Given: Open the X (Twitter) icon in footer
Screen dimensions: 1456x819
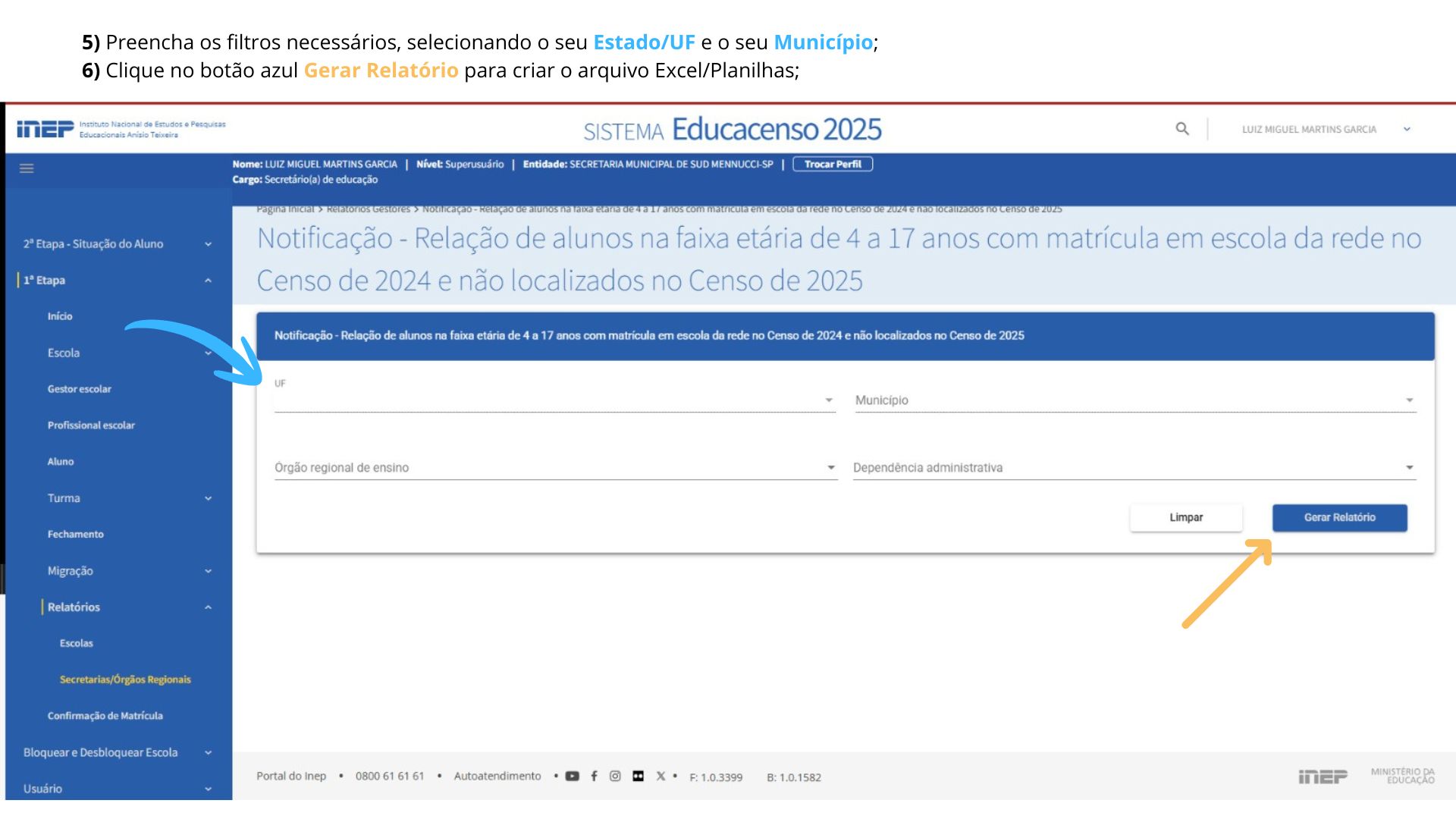Looking at the screenshot, I should click(661, 776).
